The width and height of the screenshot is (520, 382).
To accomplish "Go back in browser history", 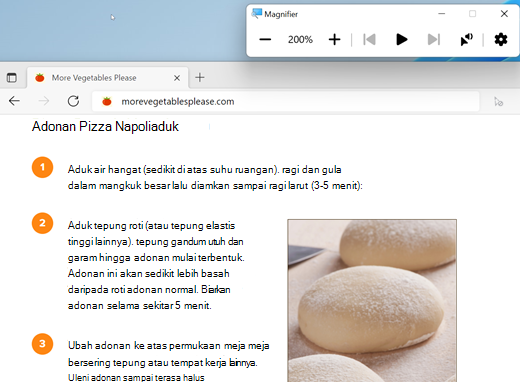I will tap(14, 101).
